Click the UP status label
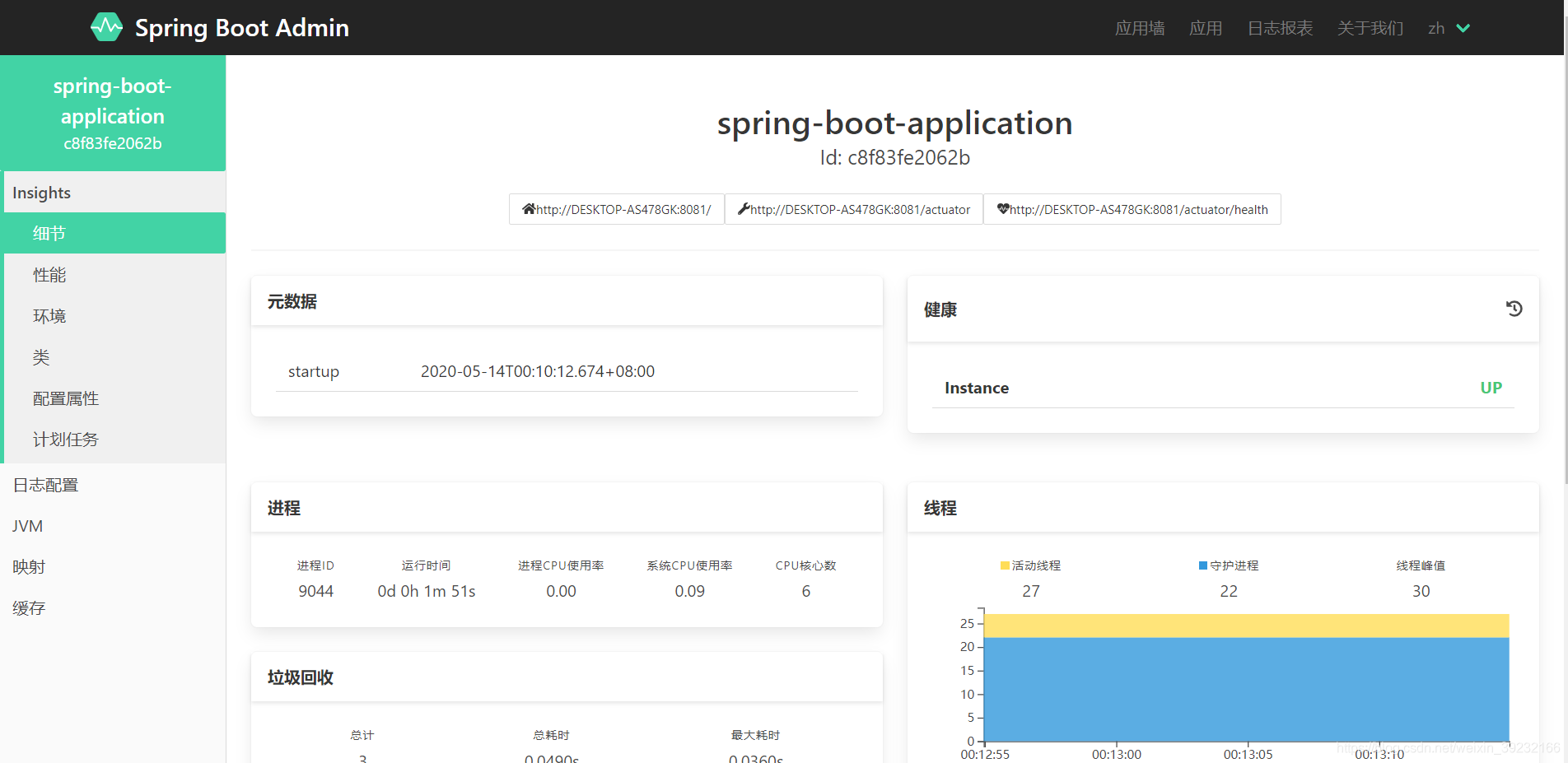Screen dimensions: 1568x763 point(1491,388)
